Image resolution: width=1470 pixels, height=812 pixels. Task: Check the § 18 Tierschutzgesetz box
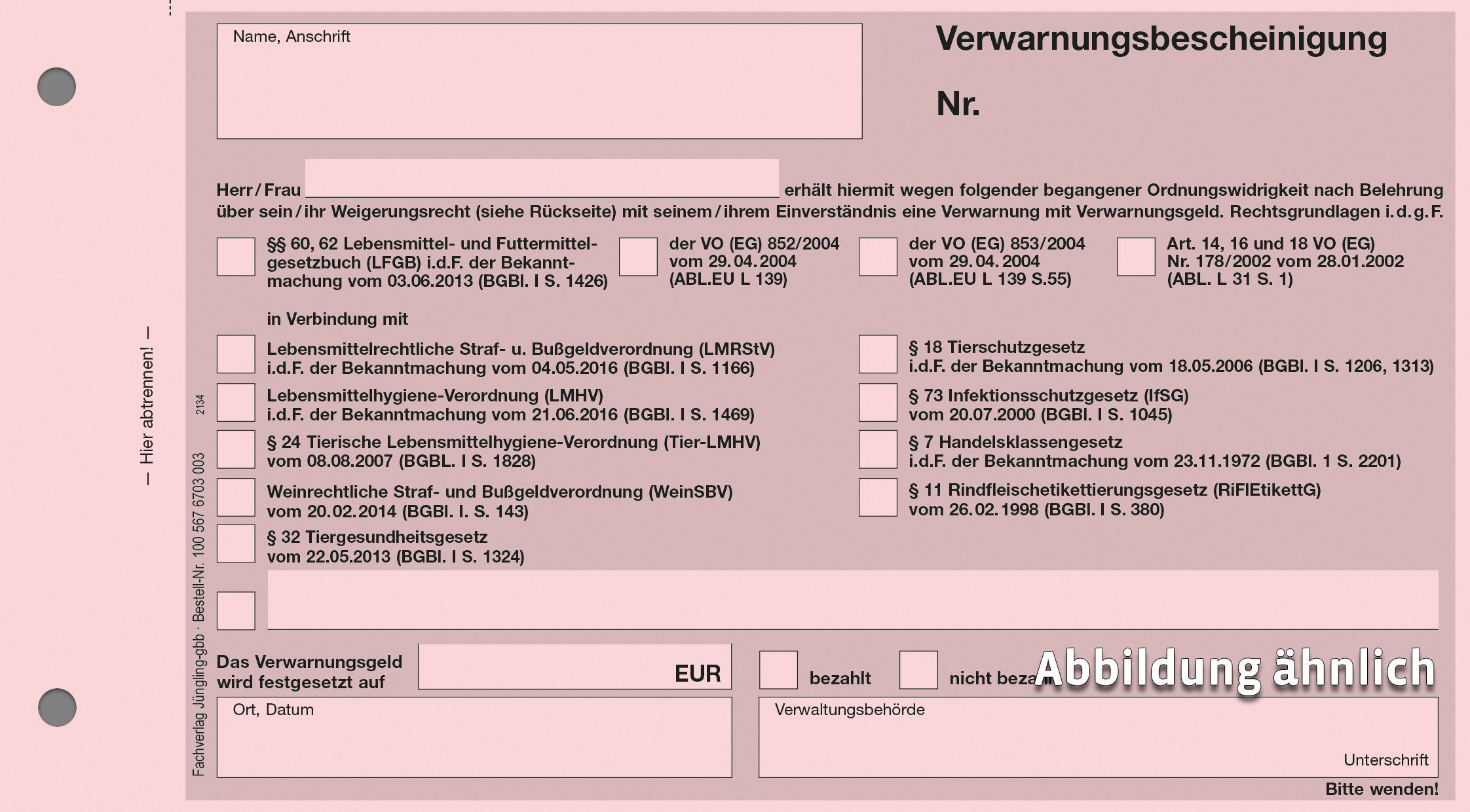[878, 354]
